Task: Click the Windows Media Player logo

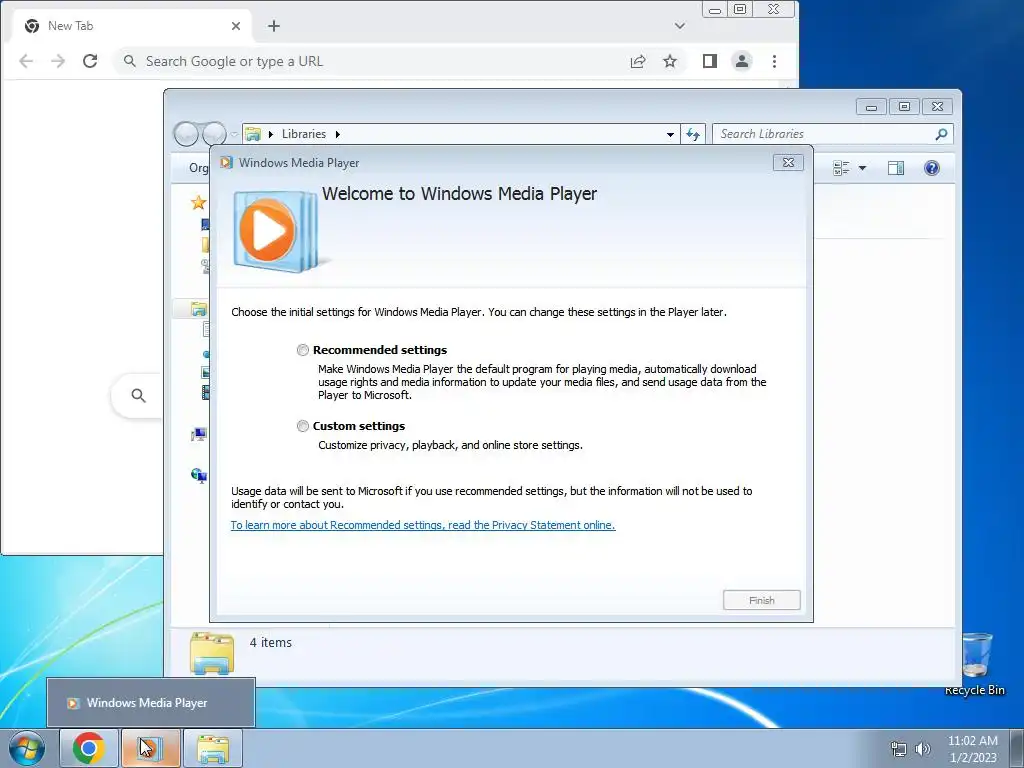Action: (276, 231)
